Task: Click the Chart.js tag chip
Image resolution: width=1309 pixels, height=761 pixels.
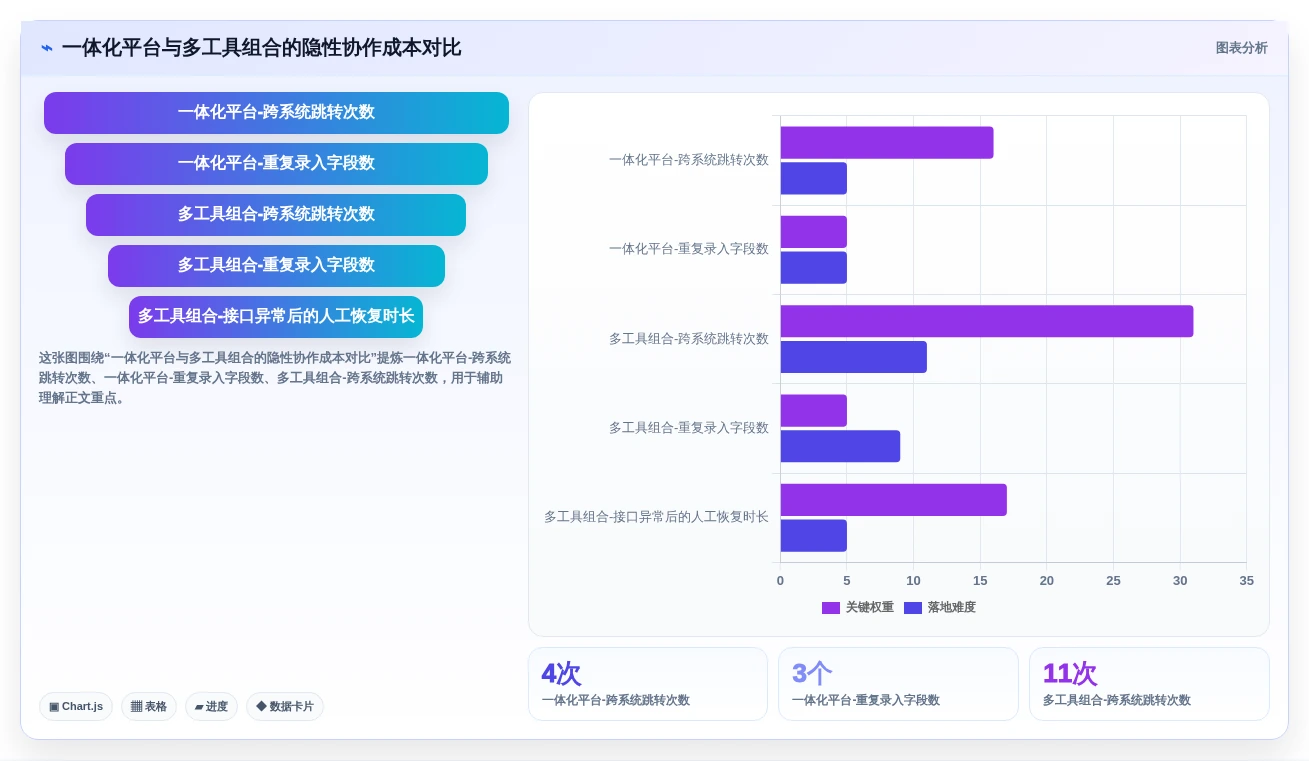Action: (76, 706)
